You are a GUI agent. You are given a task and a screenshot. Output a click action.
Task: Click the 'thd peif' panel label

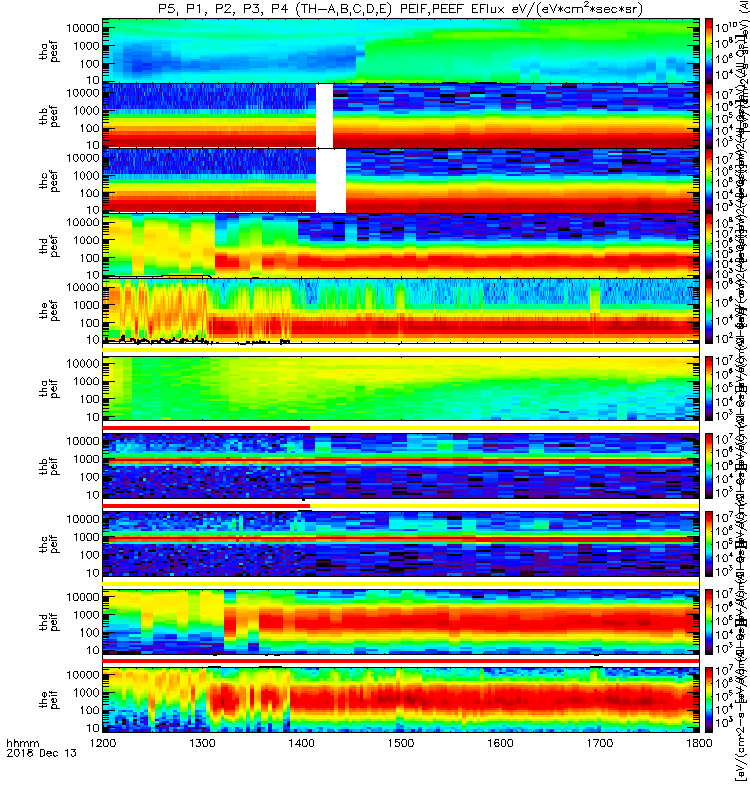point(49,622)
